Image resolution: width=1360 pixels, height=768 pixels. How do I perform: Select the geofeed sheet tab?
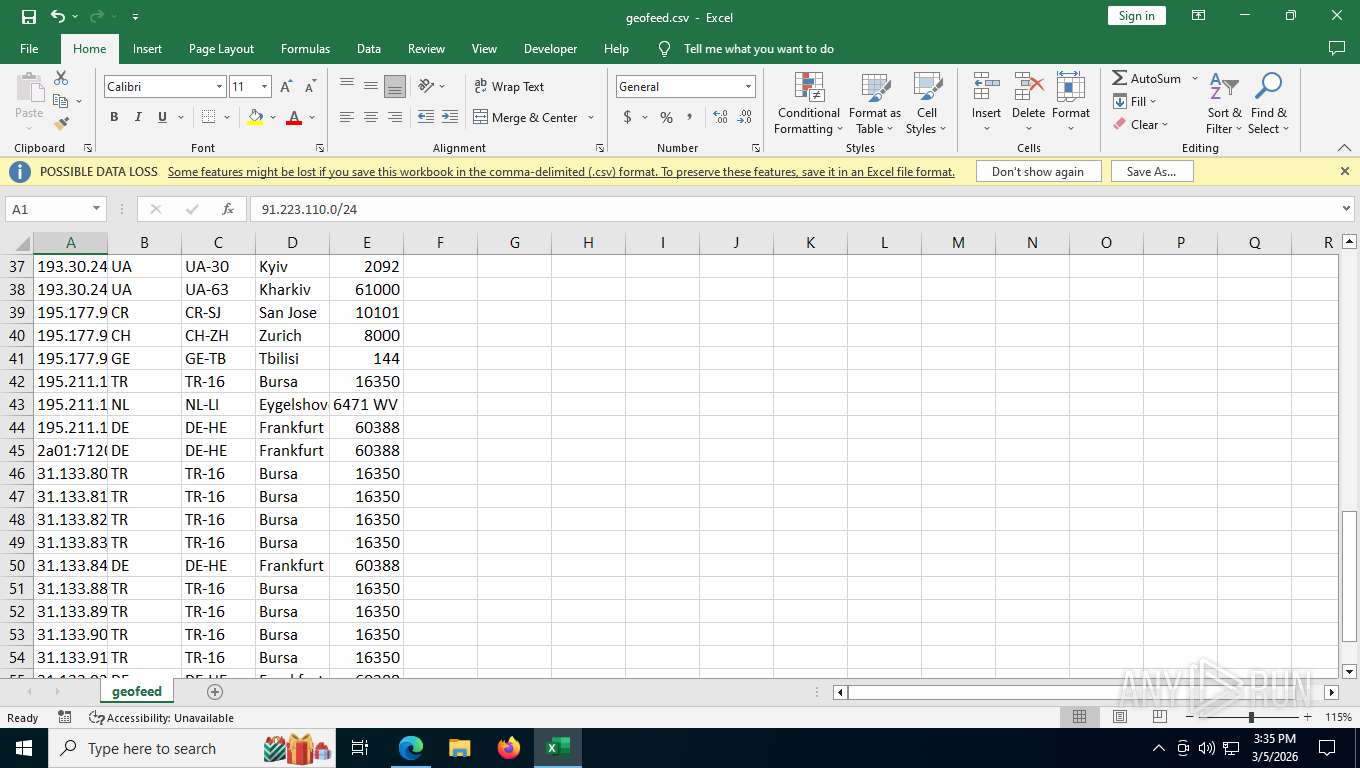coord(137,691)
